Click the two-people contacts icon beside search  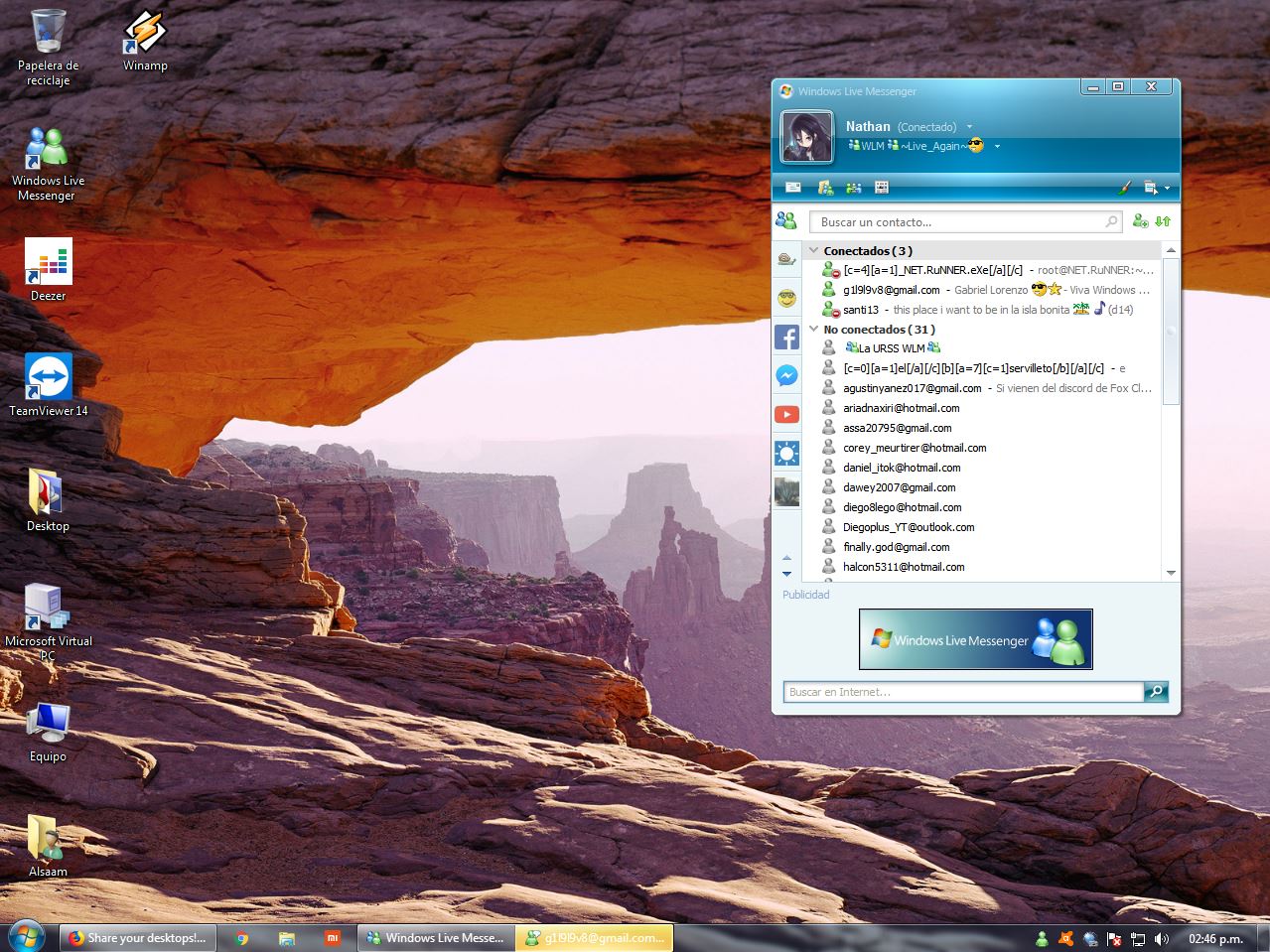click(x=786, y=220)
